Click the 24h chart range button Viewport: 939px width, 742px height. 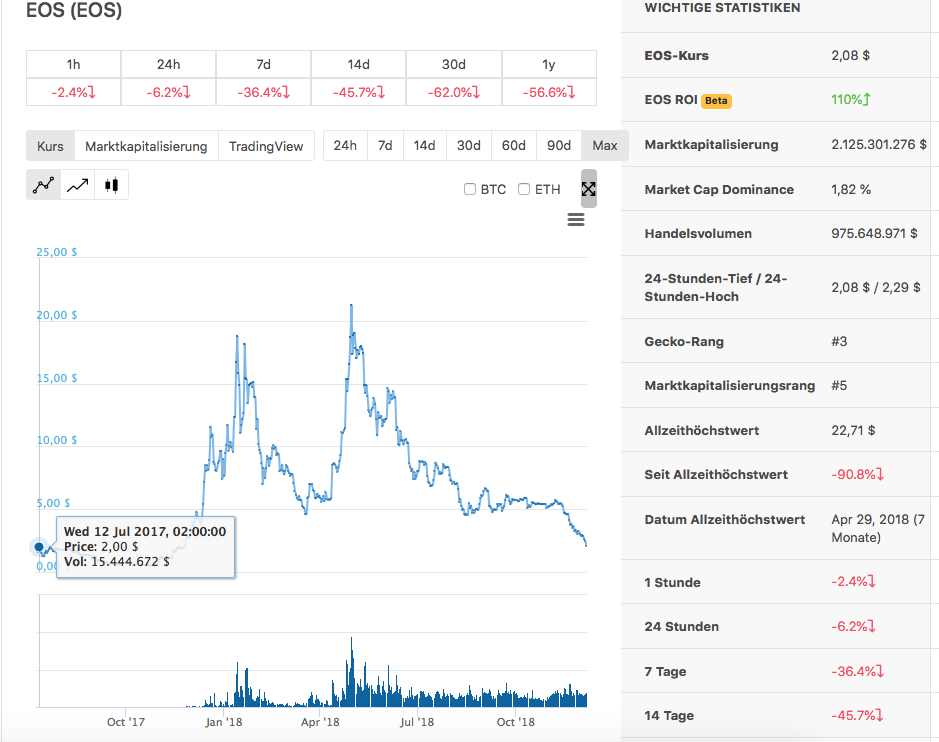344,145
